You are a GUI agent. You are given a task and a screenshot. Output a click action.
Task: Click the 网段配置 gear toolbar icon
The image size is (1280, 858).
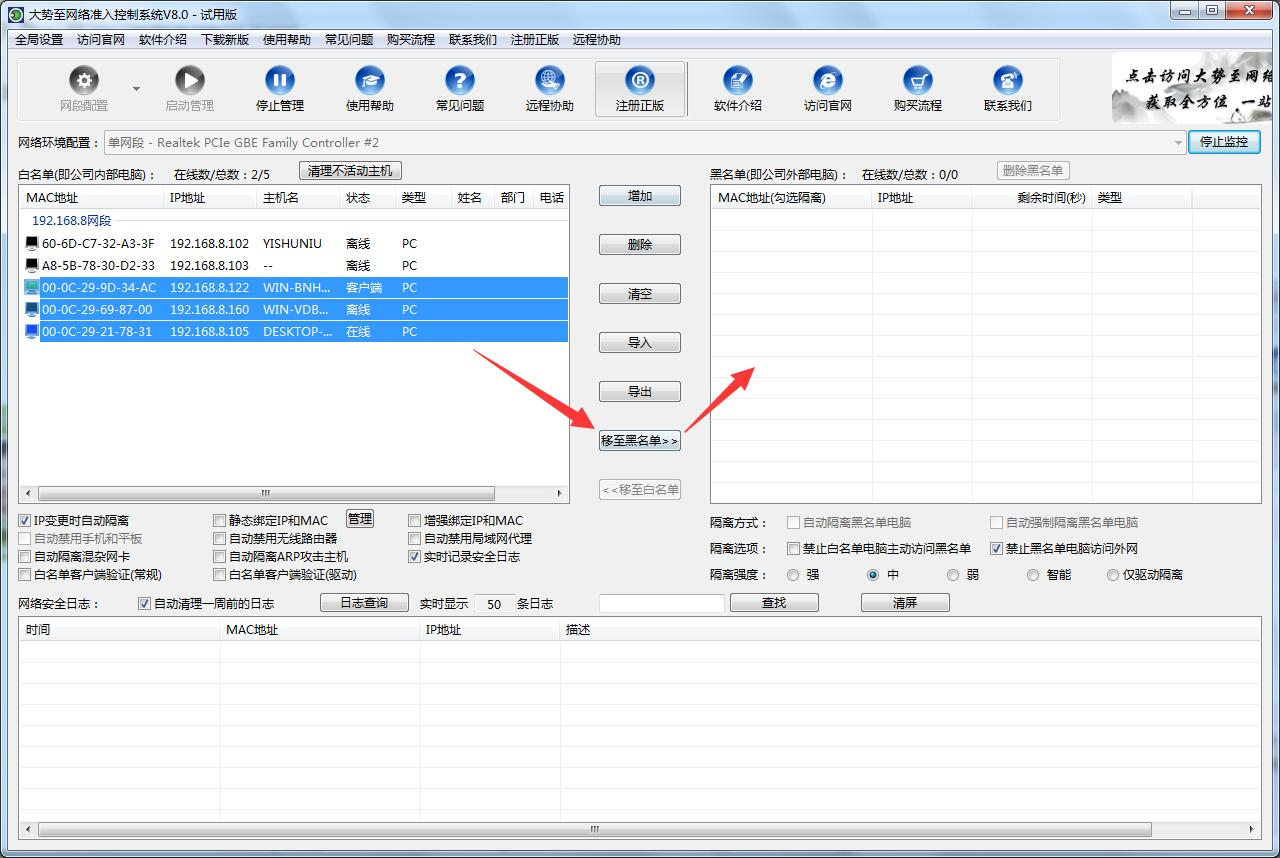[84, 81]
